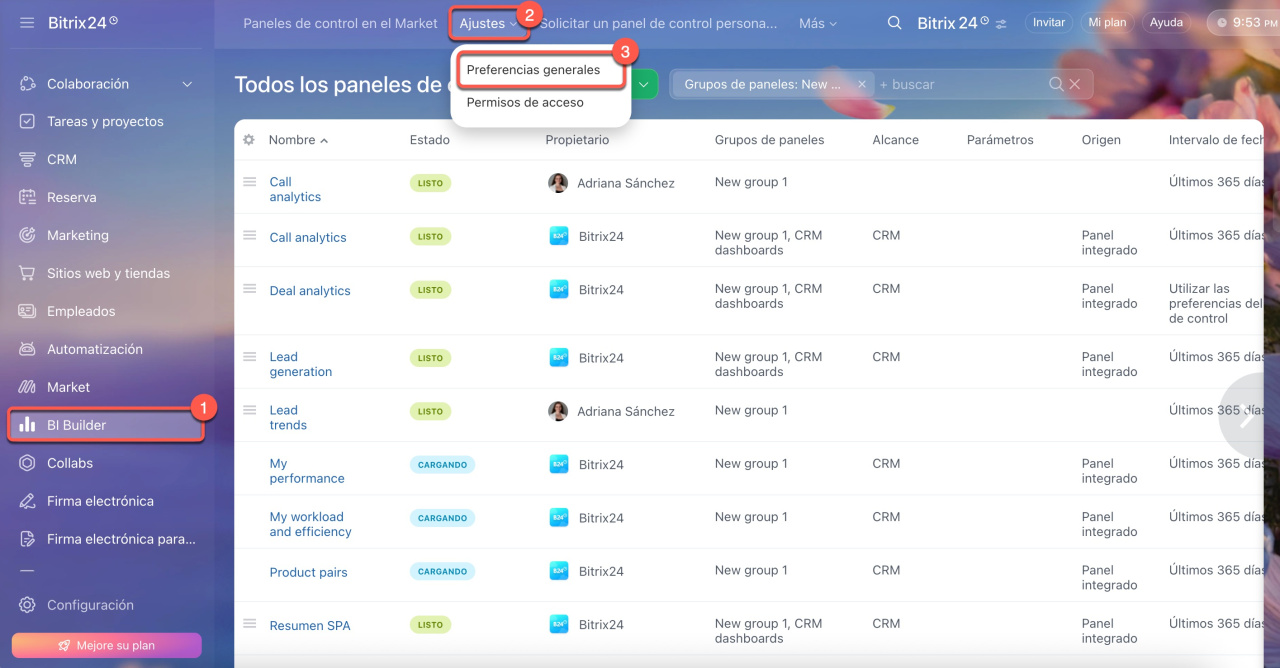
Task: Open the hamburger menu icon beside Bitrix24 logo
Action: click(27, 22)
